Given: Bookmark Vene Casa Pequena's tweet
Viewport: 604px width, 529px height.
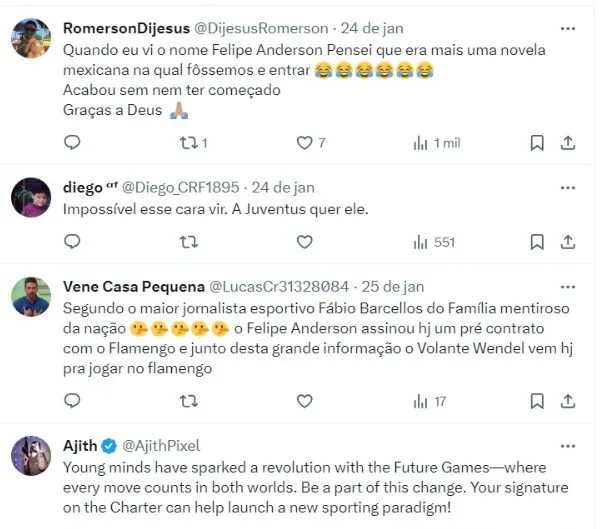Looking at the screenshot, I should pos(537,401).
